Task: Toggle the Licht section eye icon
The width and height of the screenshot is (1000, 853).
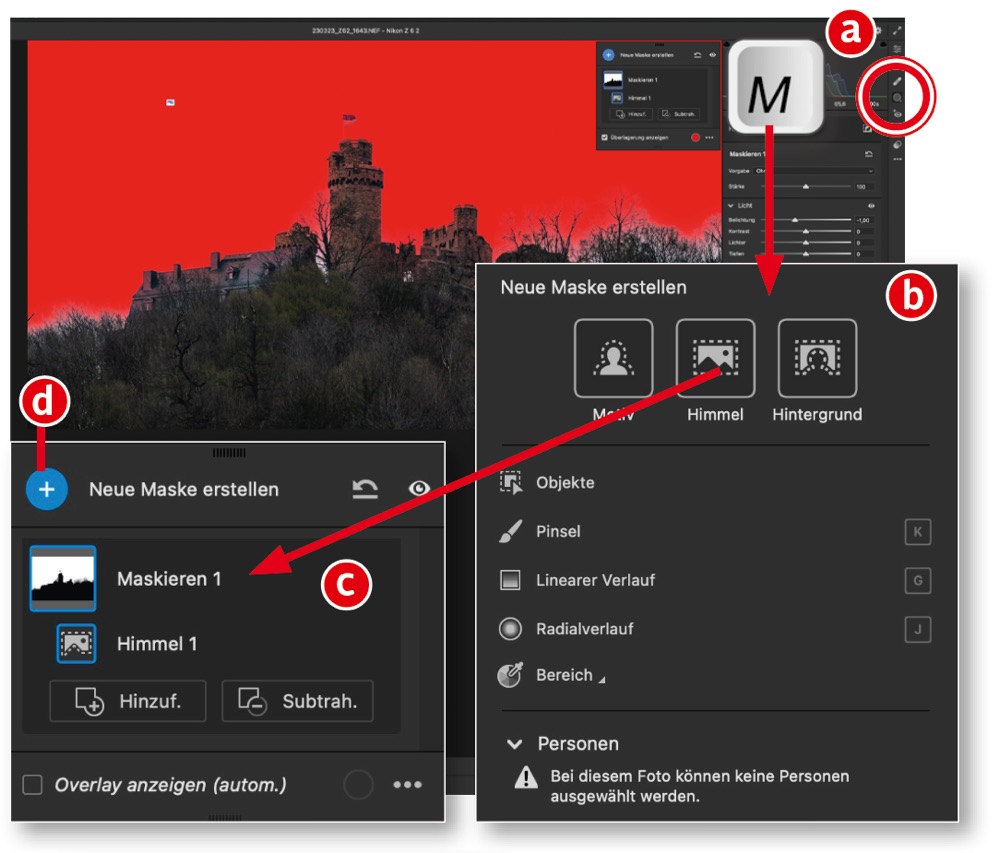Action: (871, 205)
